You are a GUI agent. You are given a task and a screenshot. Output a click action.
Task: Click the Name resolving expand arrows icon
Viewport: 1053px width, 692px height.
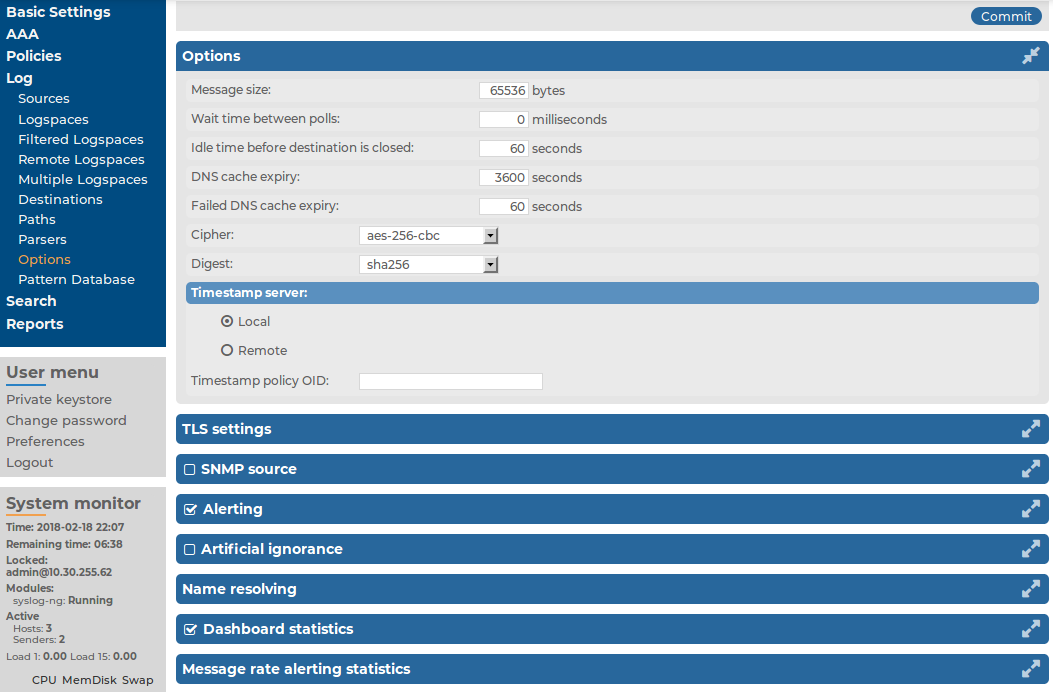pyautogui.click(x=1031, y=589)
